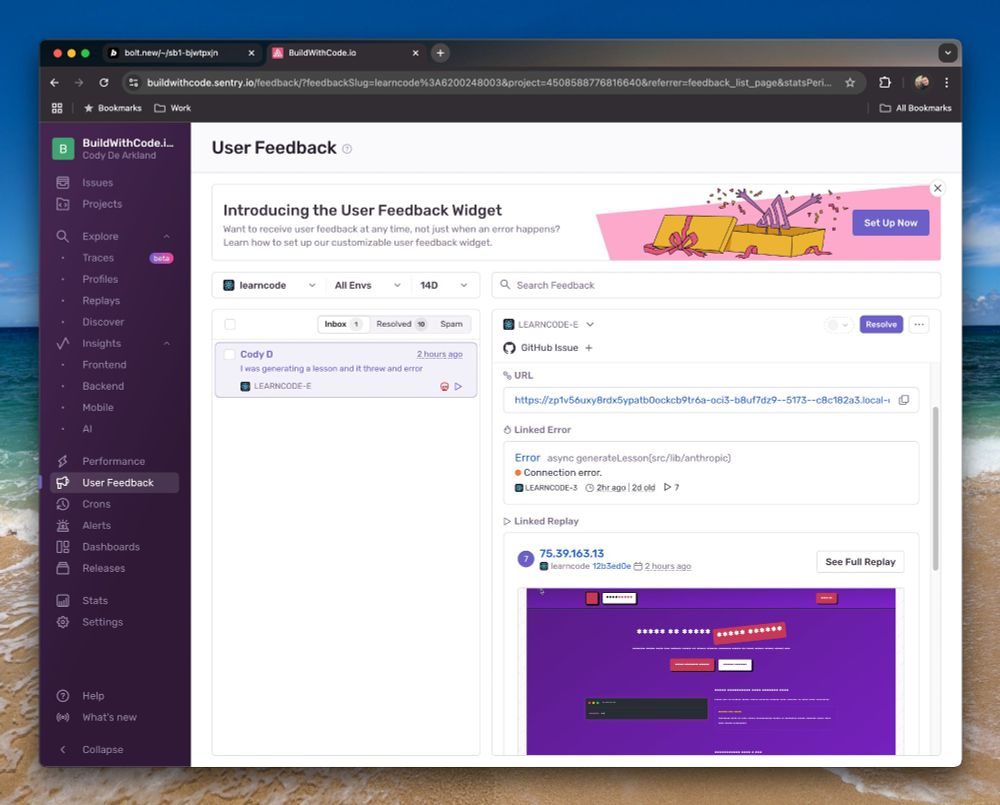Bookmark this page with the star icon

pyautogui.click(x=849, y=82)
